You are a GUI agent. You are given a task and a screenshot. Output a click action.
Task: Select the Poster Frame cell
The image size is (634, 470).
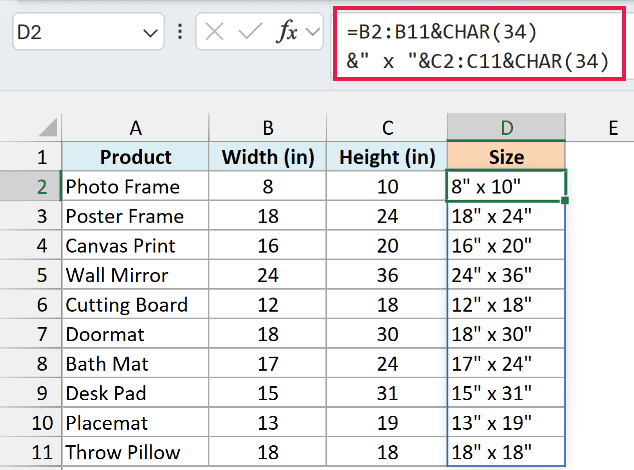click(135, 216)
